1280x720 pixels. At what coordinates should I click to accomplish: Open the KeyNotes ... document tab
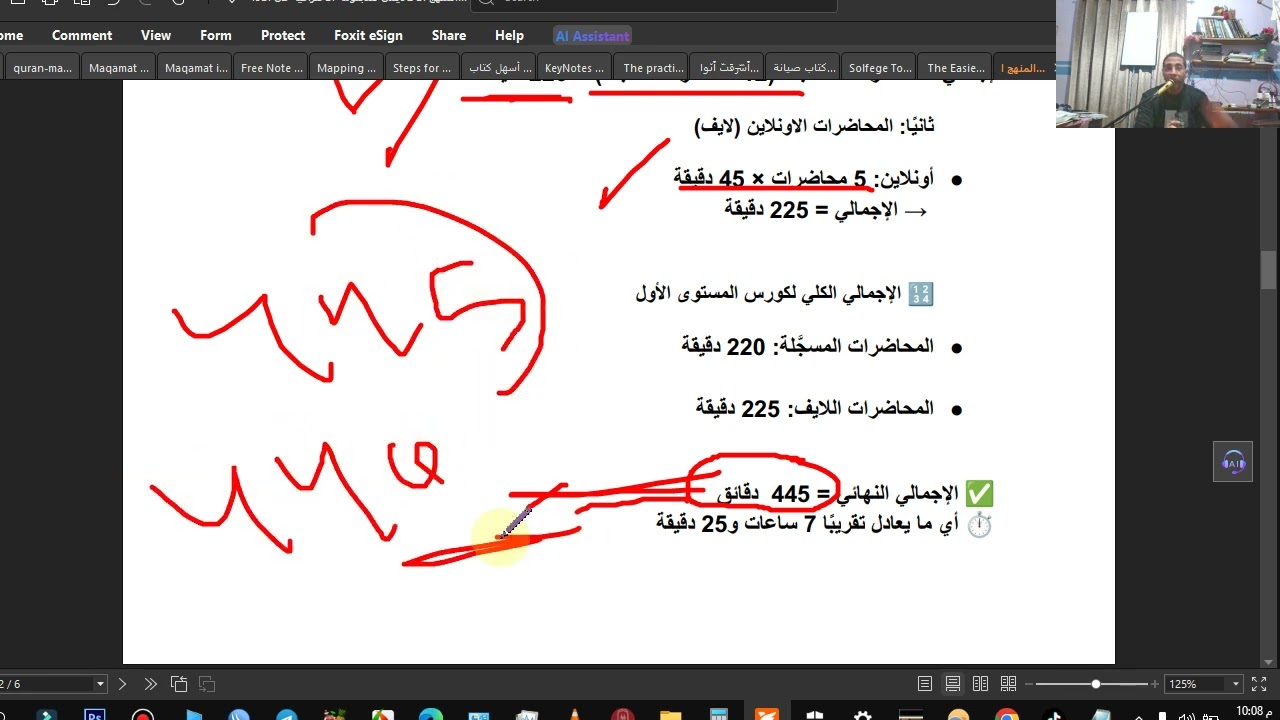(x=574, y=68)
